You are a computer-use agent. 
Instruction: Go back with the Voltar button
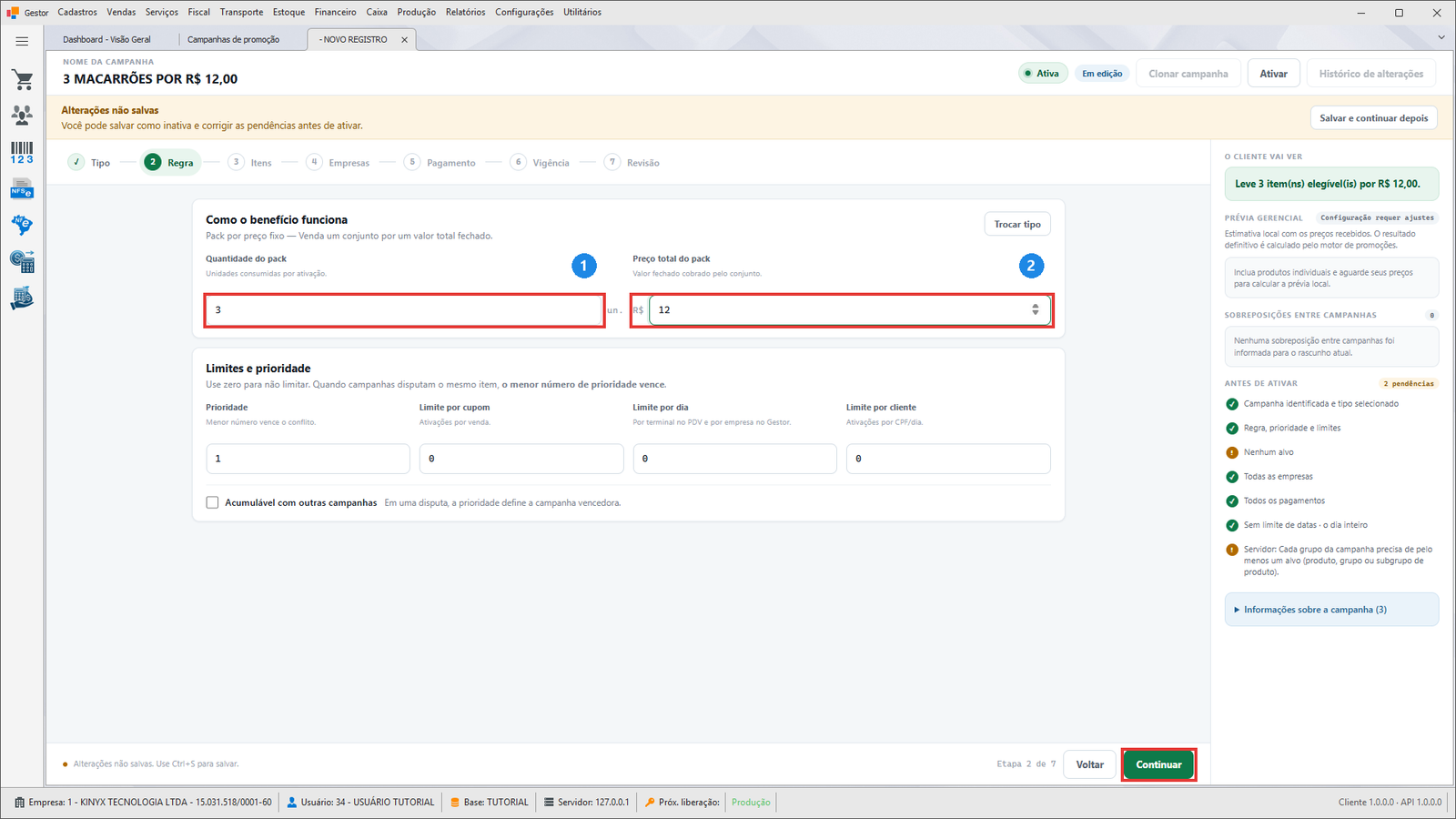coord(1090,764)
